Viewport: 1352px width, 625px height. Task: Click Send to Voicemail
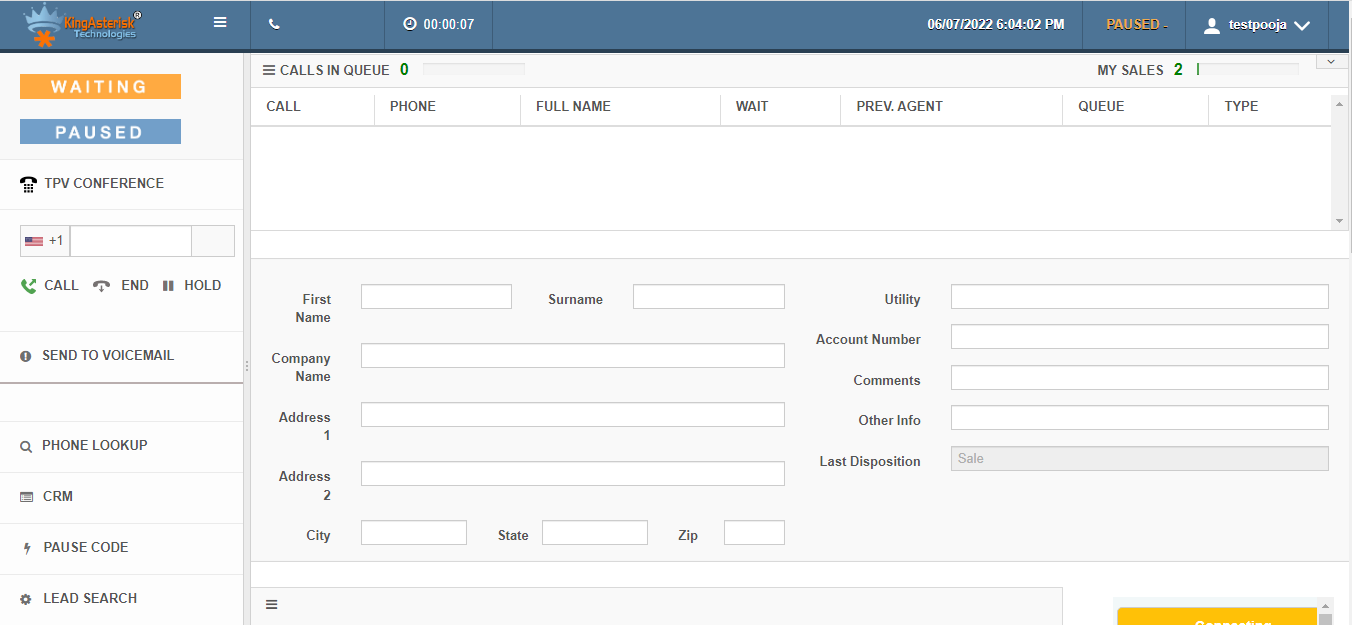(107, 356)
